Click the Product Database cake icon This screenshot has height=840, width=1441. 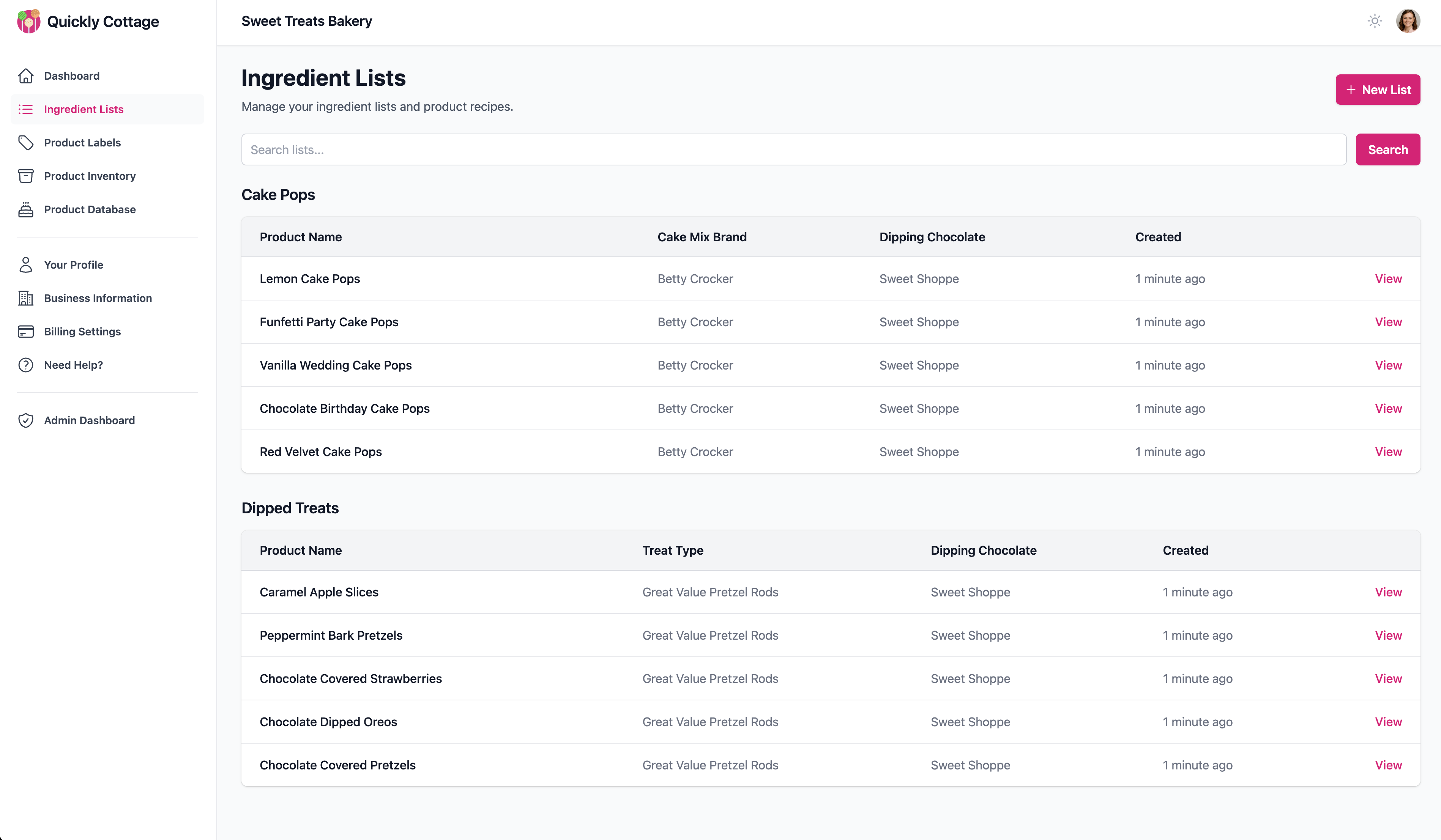pyautogui.click(x=26, y=209)
